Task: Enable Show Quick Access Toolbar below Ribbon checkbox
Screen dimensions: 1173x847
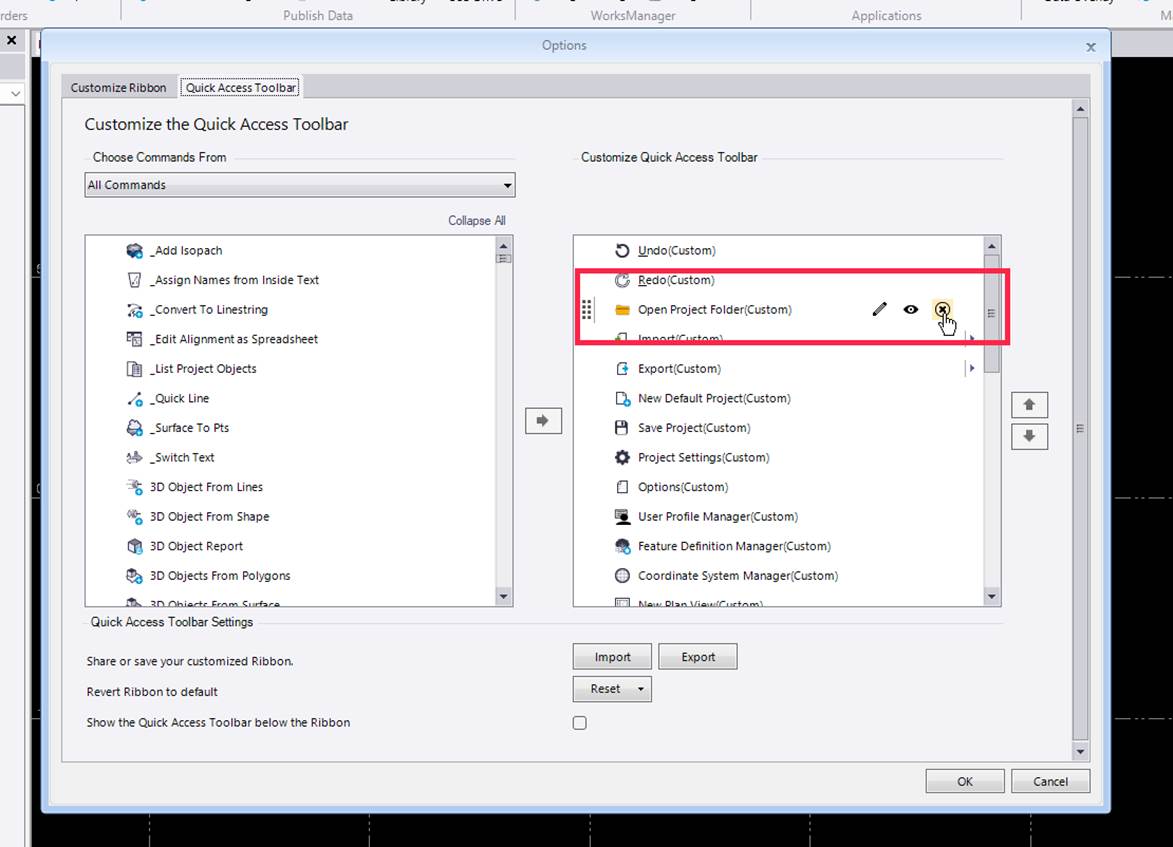Action: [x=580, y=723]
